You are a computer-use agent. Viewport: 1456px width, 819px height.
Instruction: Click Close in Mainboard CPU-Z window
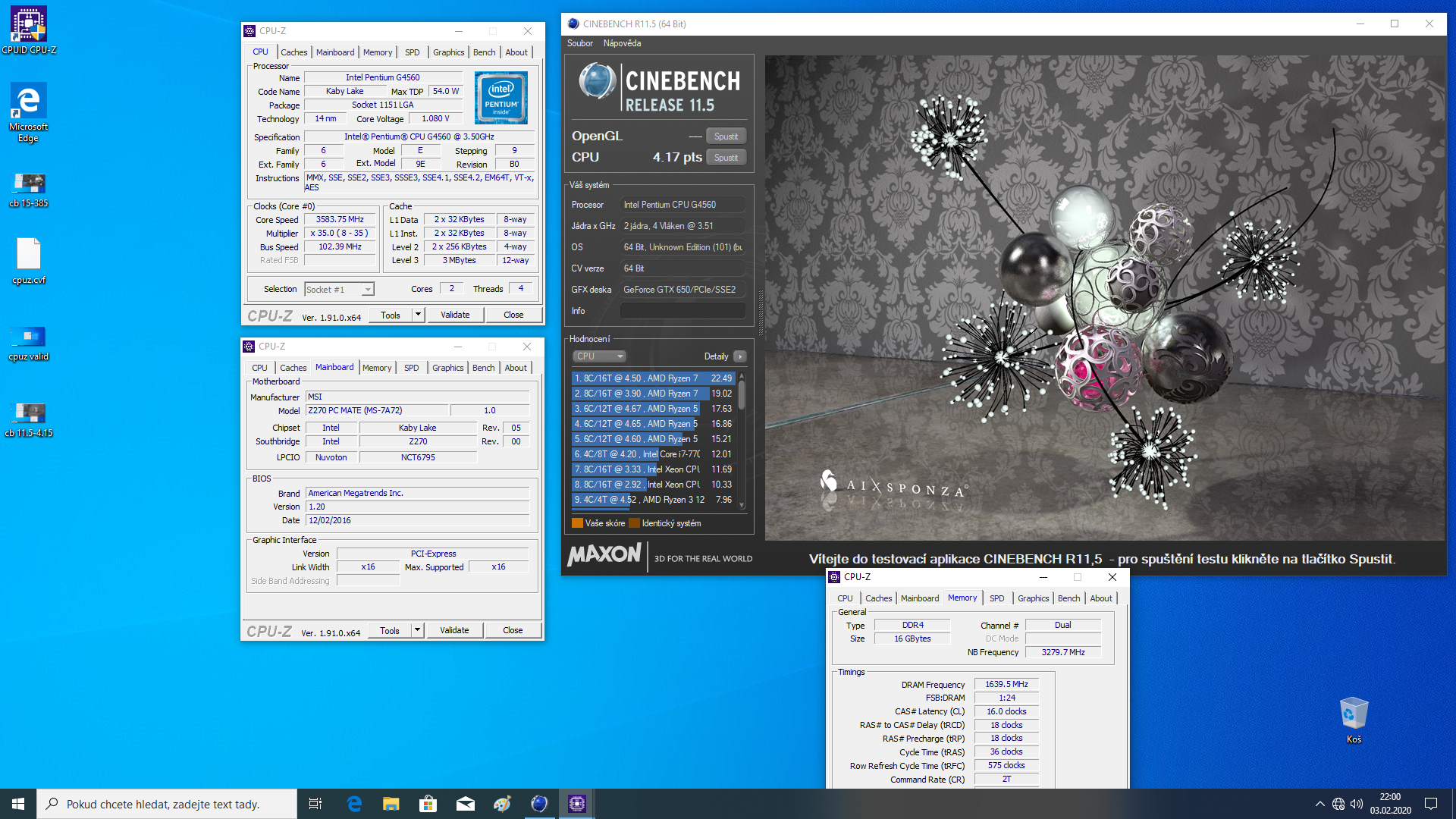[x=513, y=630]
